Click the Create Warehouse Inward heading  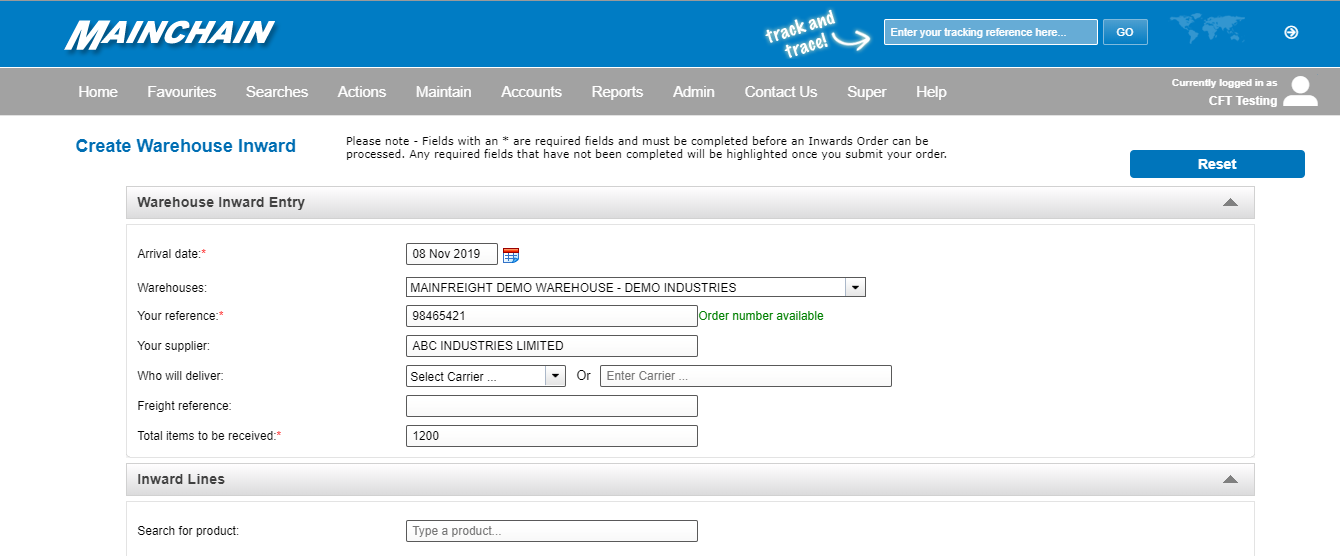[186, 146]
